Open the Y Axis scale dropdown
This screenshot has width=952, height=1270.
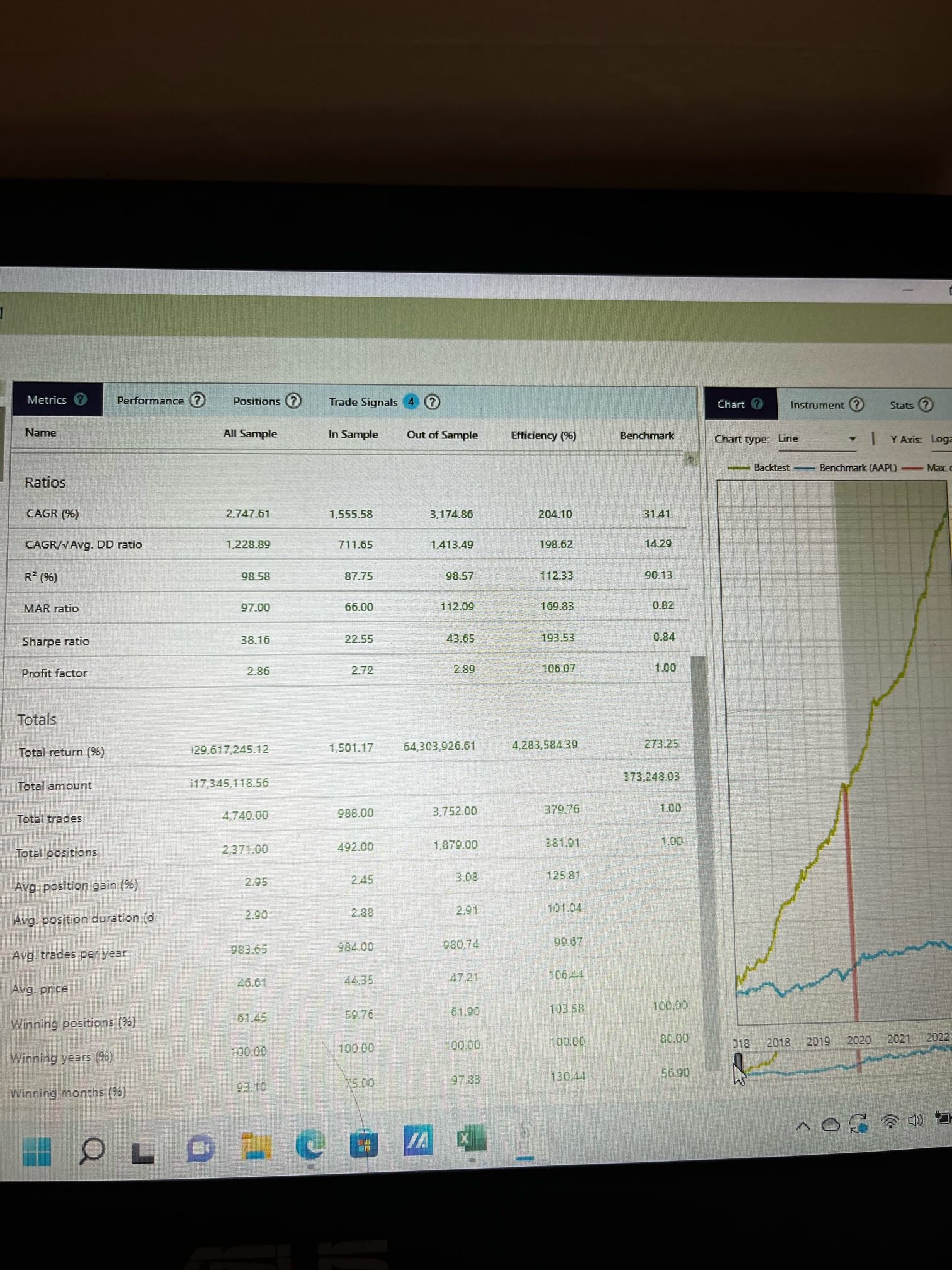click(x=940, y=439)
